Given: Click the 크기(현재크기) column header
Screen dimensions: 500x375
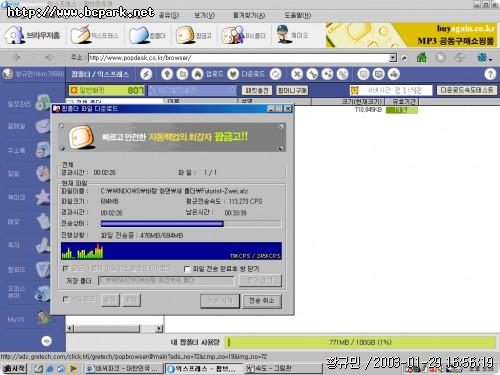Looking at the screenshot, I should click(348, 102).
